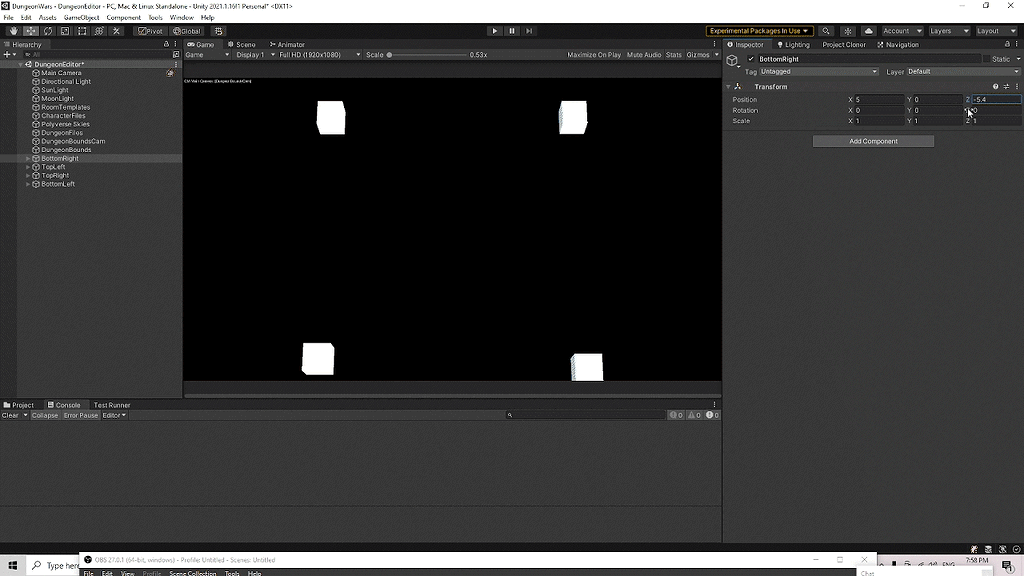1024x576 pixels.
Task: Click the Unity cloud services icon
Action: [868, 30]
